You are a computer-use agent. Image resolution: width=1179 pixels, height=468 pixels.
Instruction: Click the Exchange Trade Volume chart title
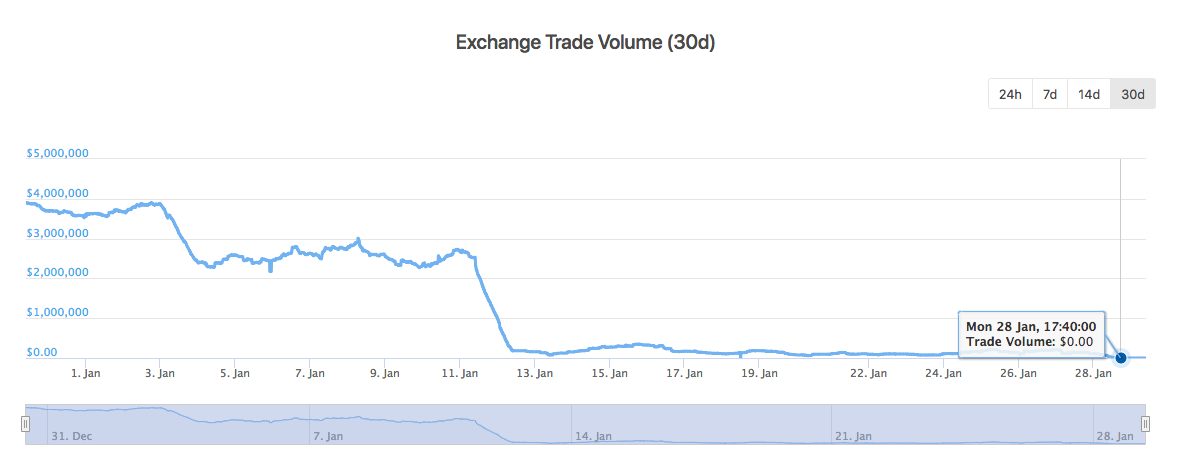[586, 43]
